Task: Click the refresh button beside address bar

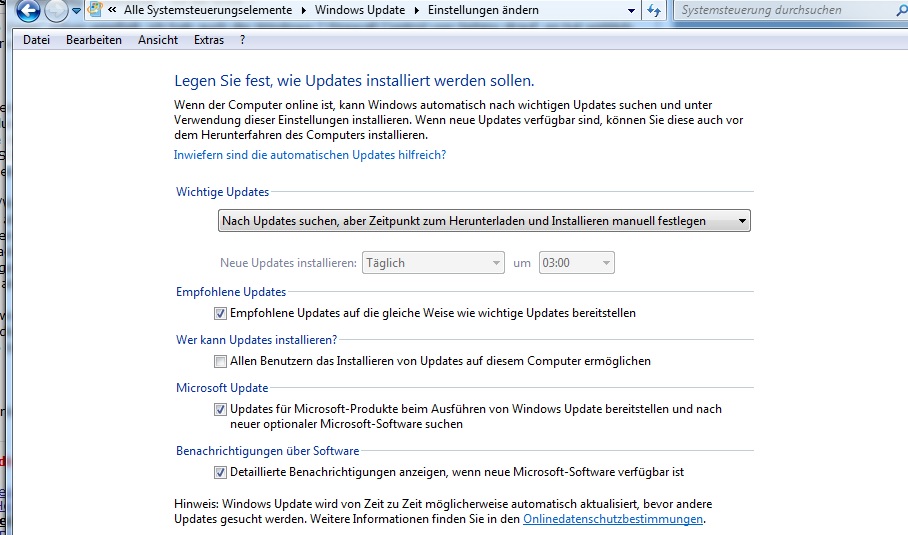Action: [x=654, y=10]
